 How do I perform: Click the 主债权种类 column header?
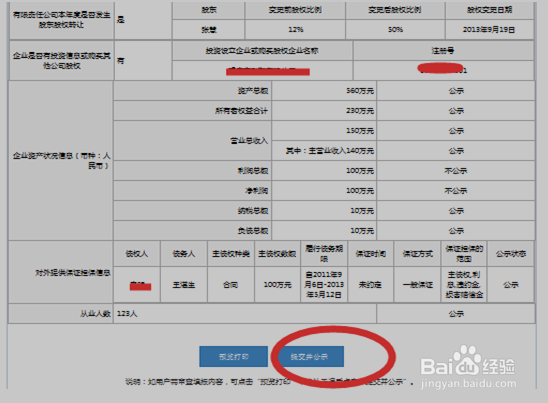(231, 254)
